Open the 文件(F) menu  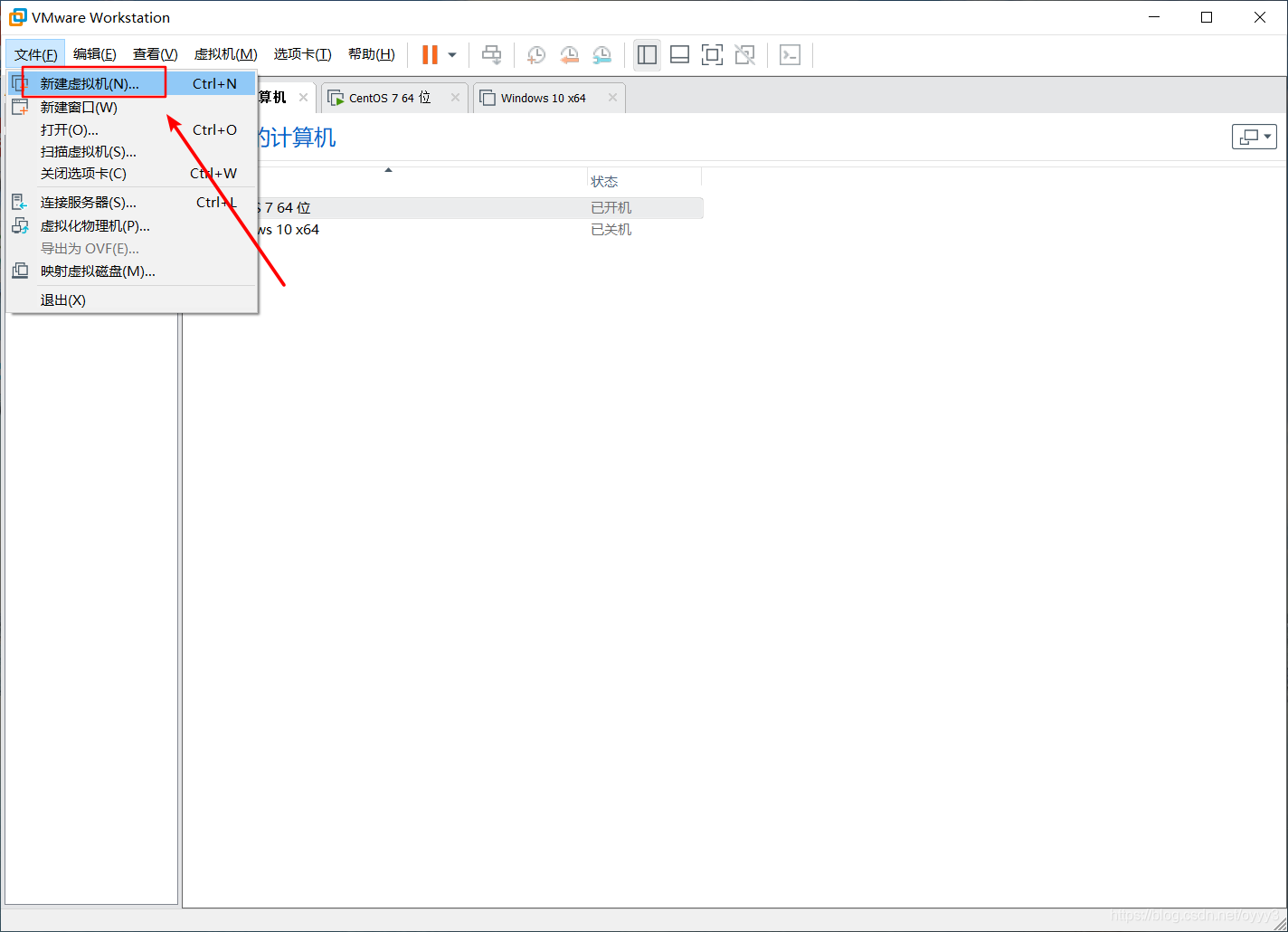coord(35,54)
